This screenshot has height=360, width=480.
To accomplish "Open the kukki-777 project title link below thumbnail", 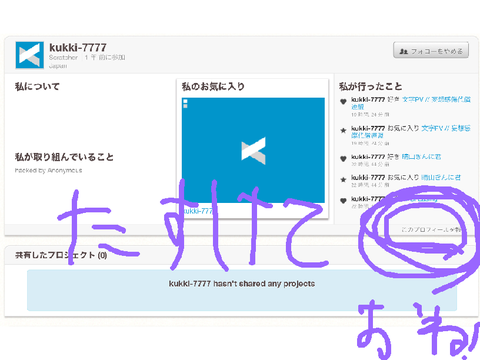I will click(199, 211).
